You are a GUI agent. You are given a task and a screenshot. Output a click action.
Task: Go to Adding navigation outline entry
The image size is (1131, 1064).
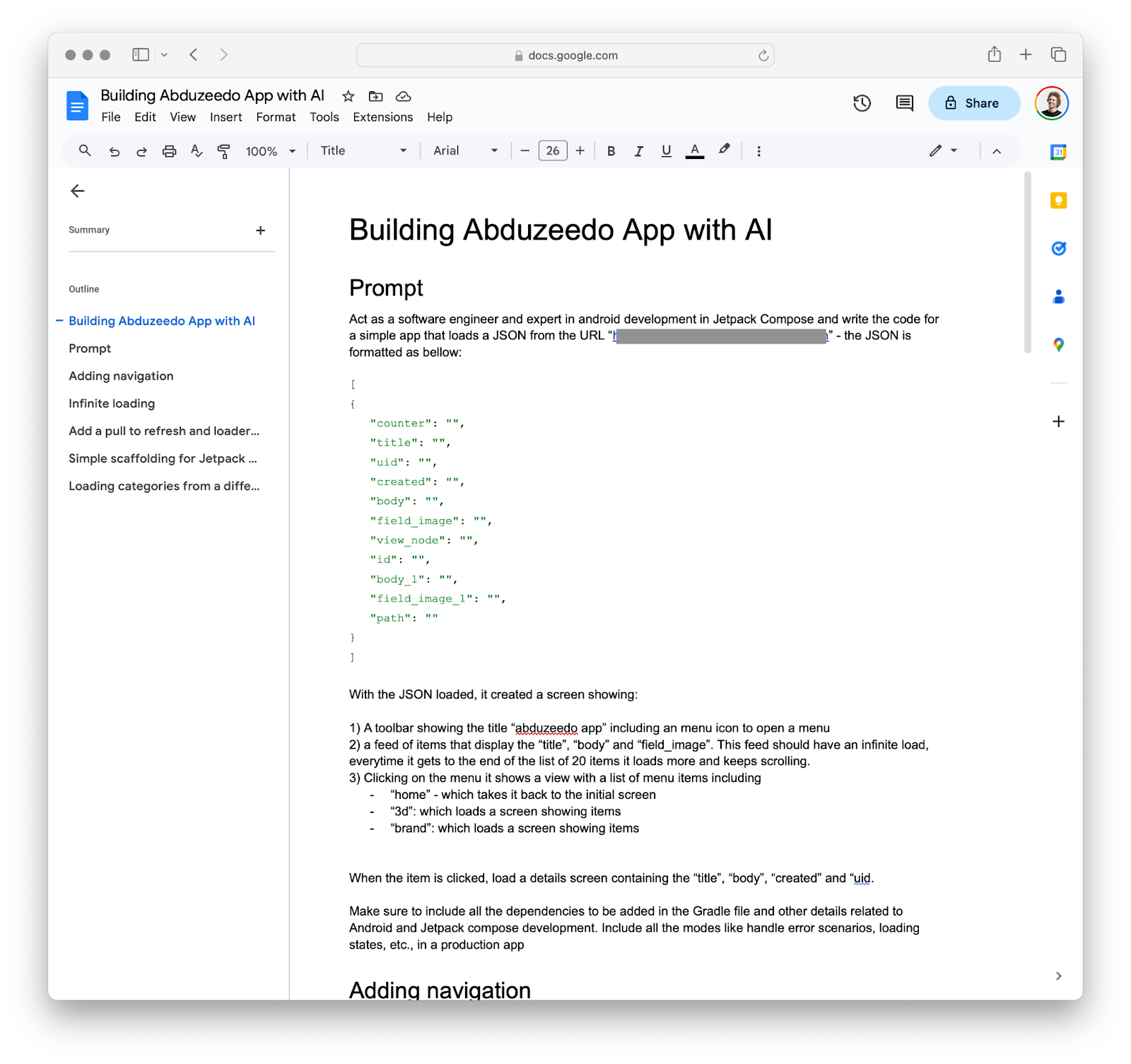pos(121,376)
